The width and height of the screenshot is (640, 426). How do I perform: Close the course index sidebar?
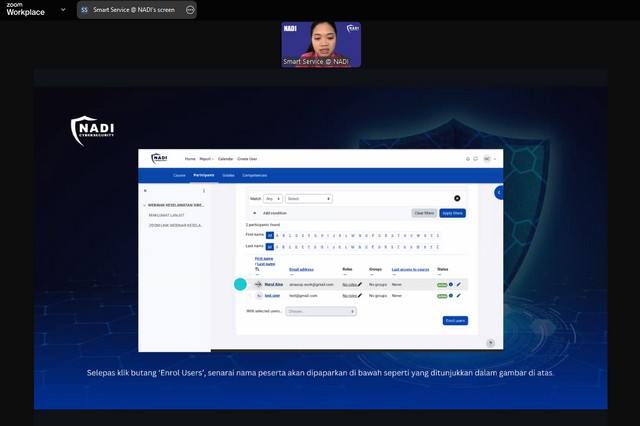tap(145, 190)
